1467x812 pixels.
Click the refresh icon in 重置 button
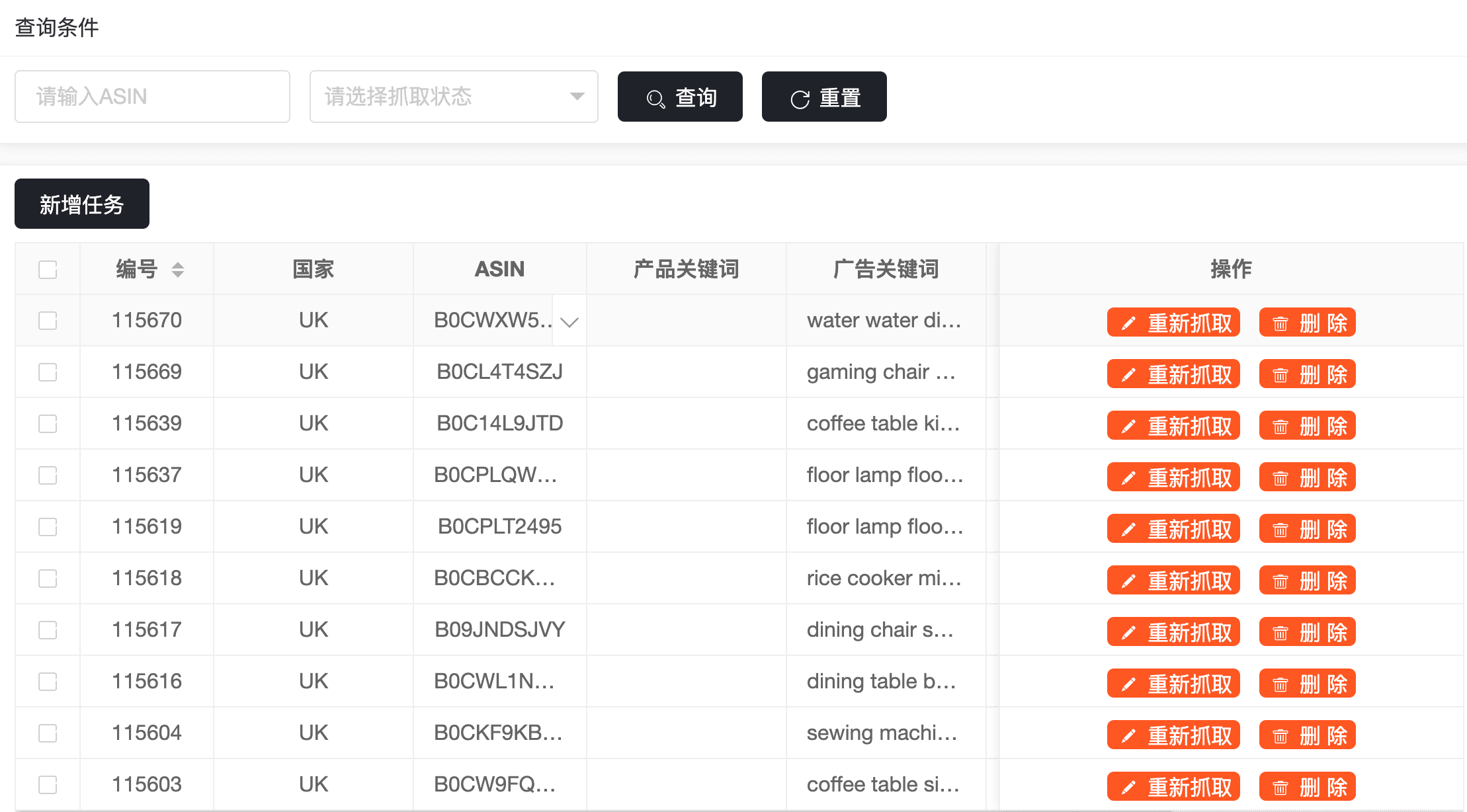800,99
